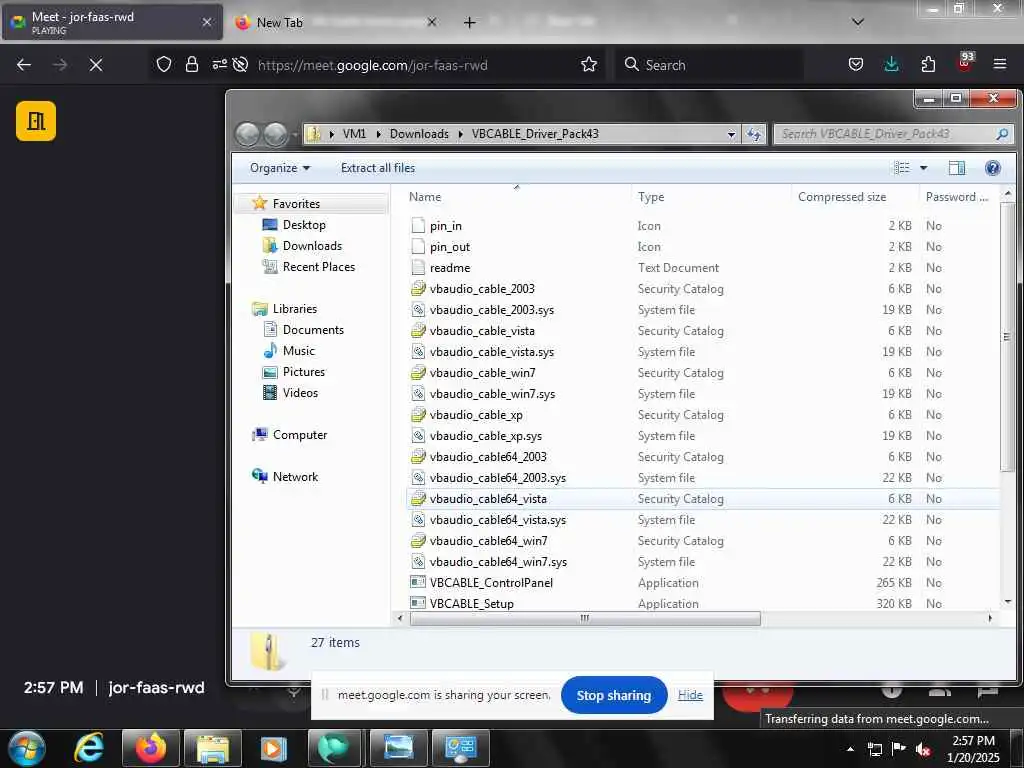The height and width of the screenshot is (768, 1024).
Task: Open the Firefox extensions puzzle icon
Action: [928, 64]
